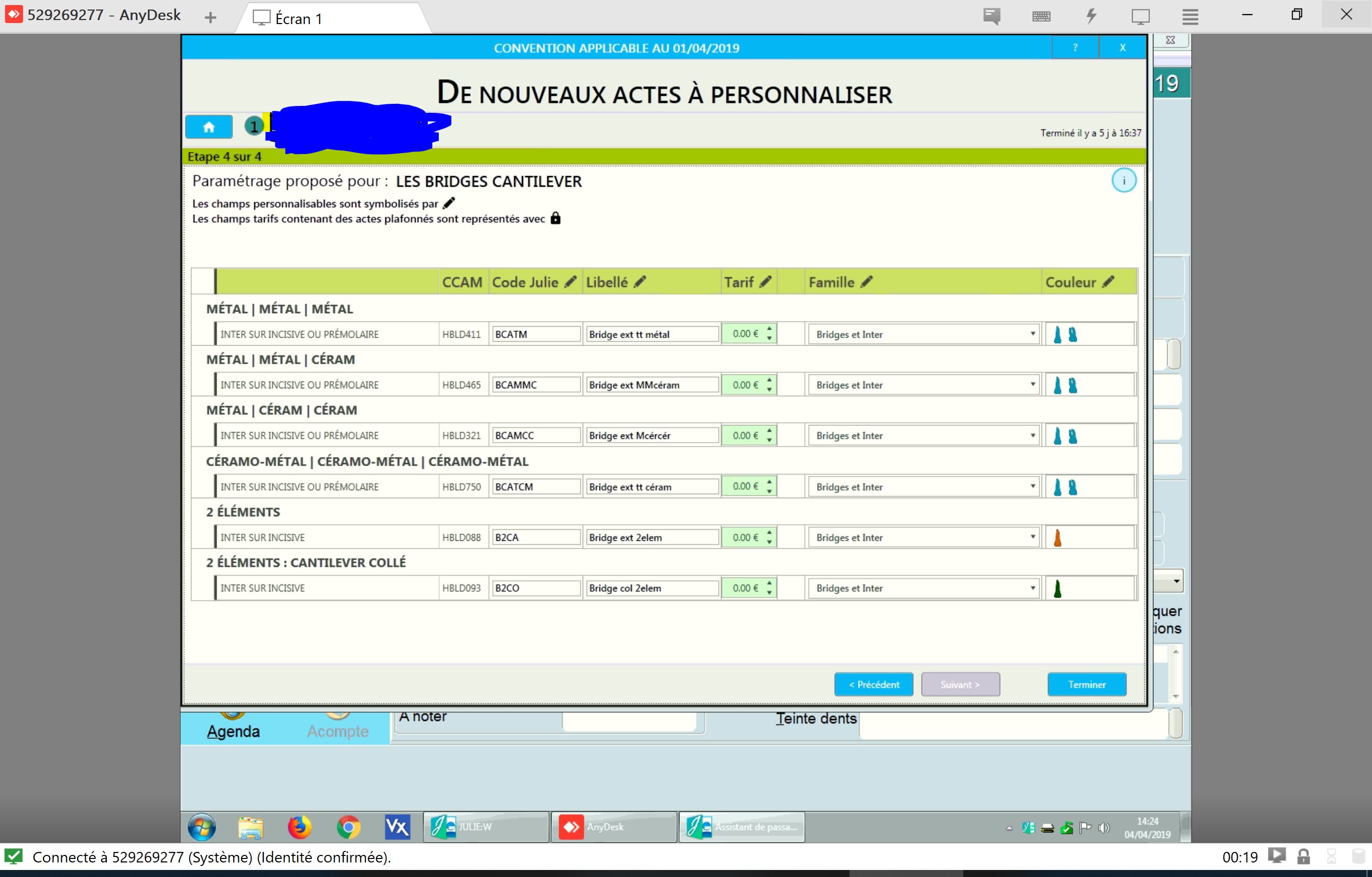Open AnyDesk chat icon in toolbar
Screen dimensions: 1372x877
(x=992, y=16)
